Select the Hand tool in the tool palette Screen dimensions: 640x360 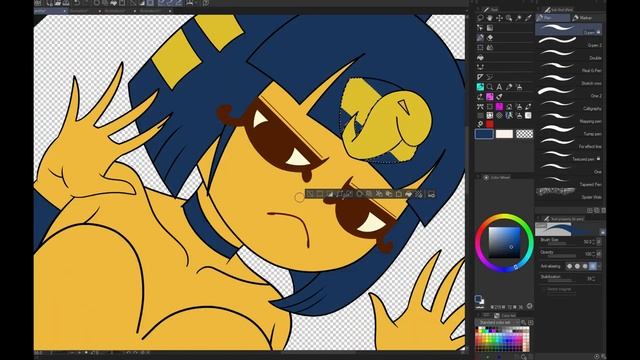[x=490, y=18]
